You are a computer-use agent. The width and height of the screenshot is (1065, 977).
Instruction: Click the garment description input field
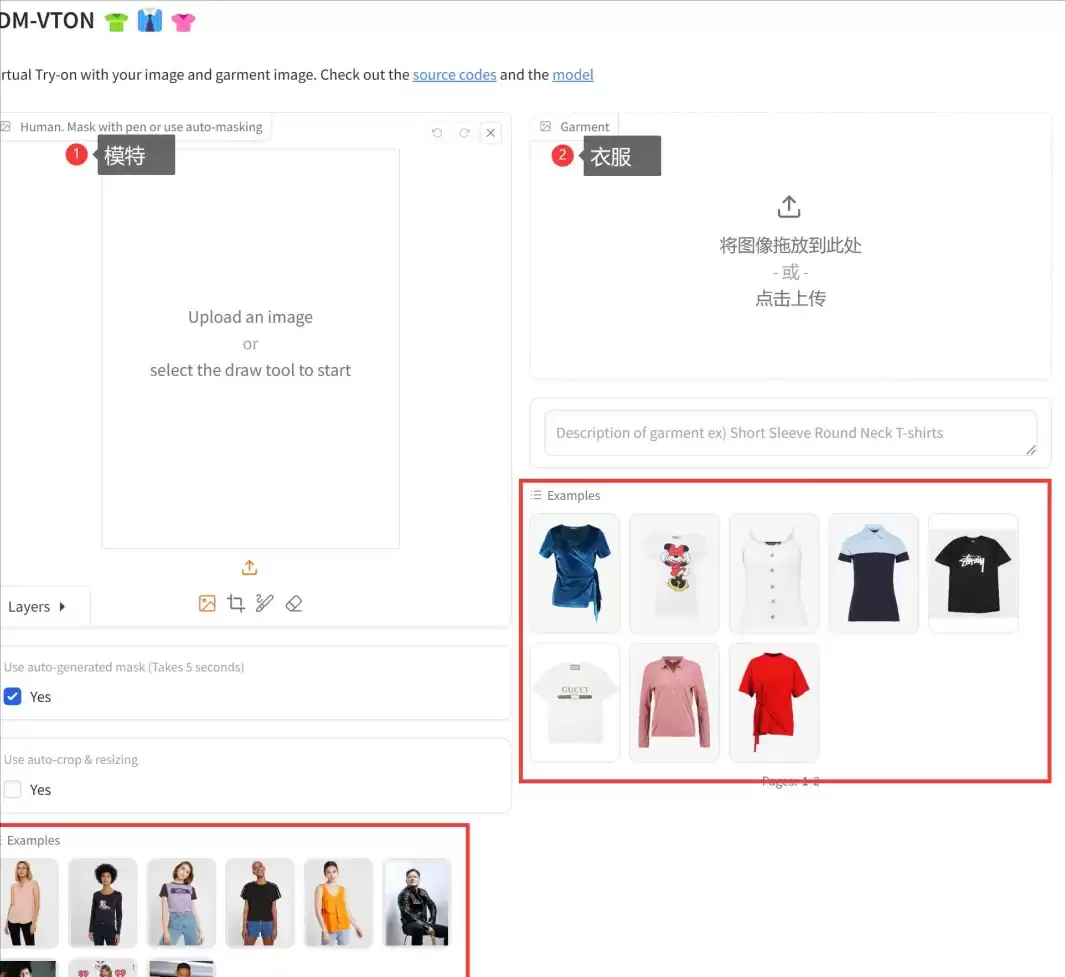click(790, 433)
